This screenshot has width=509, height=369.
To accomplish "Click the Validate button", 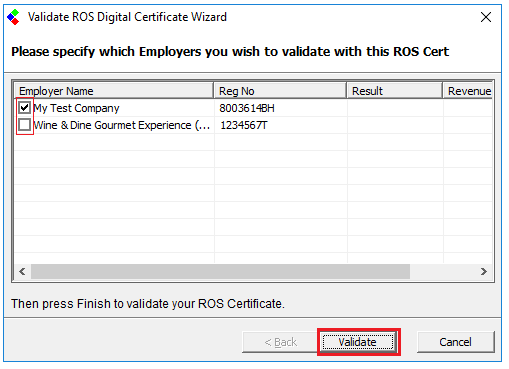I will point(358,342).
